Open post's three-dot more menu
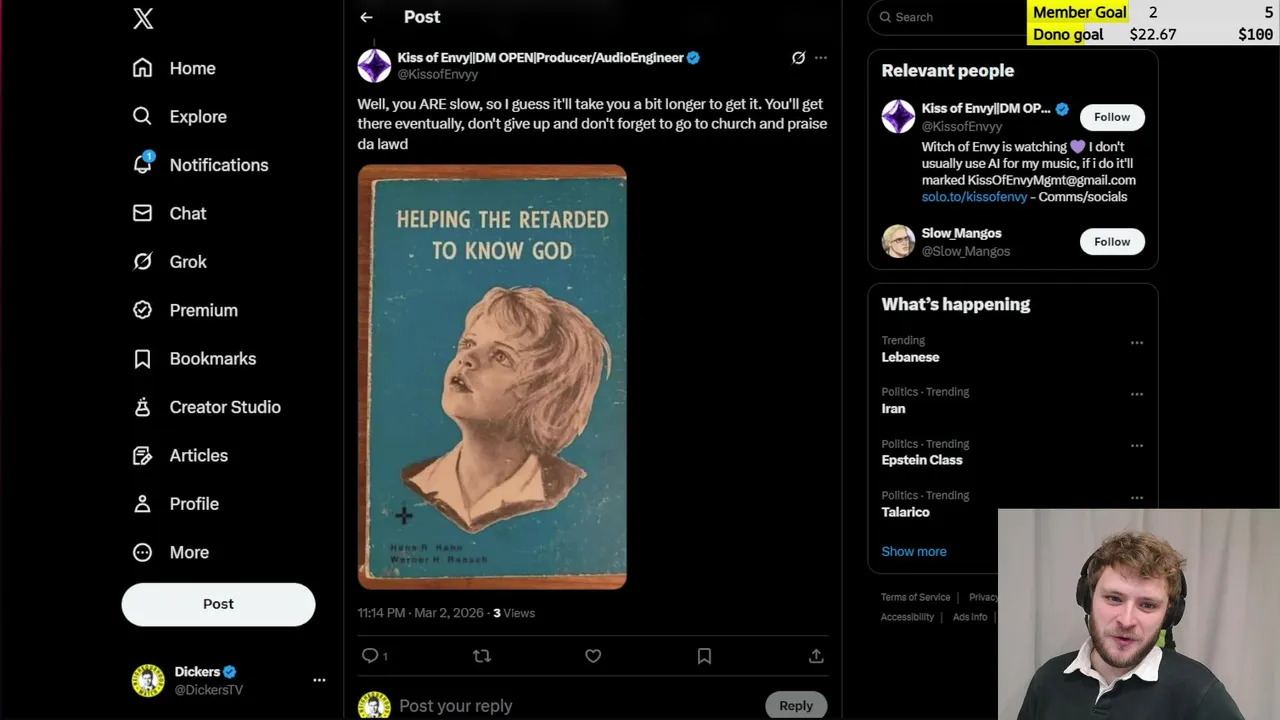This screenshot has width=1280, height=720. tap(821, 58)
